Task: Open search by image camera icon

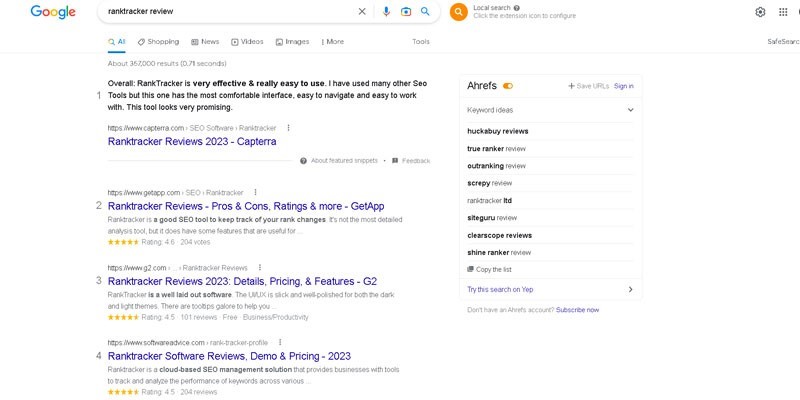Action: click(x=406, y=11)
